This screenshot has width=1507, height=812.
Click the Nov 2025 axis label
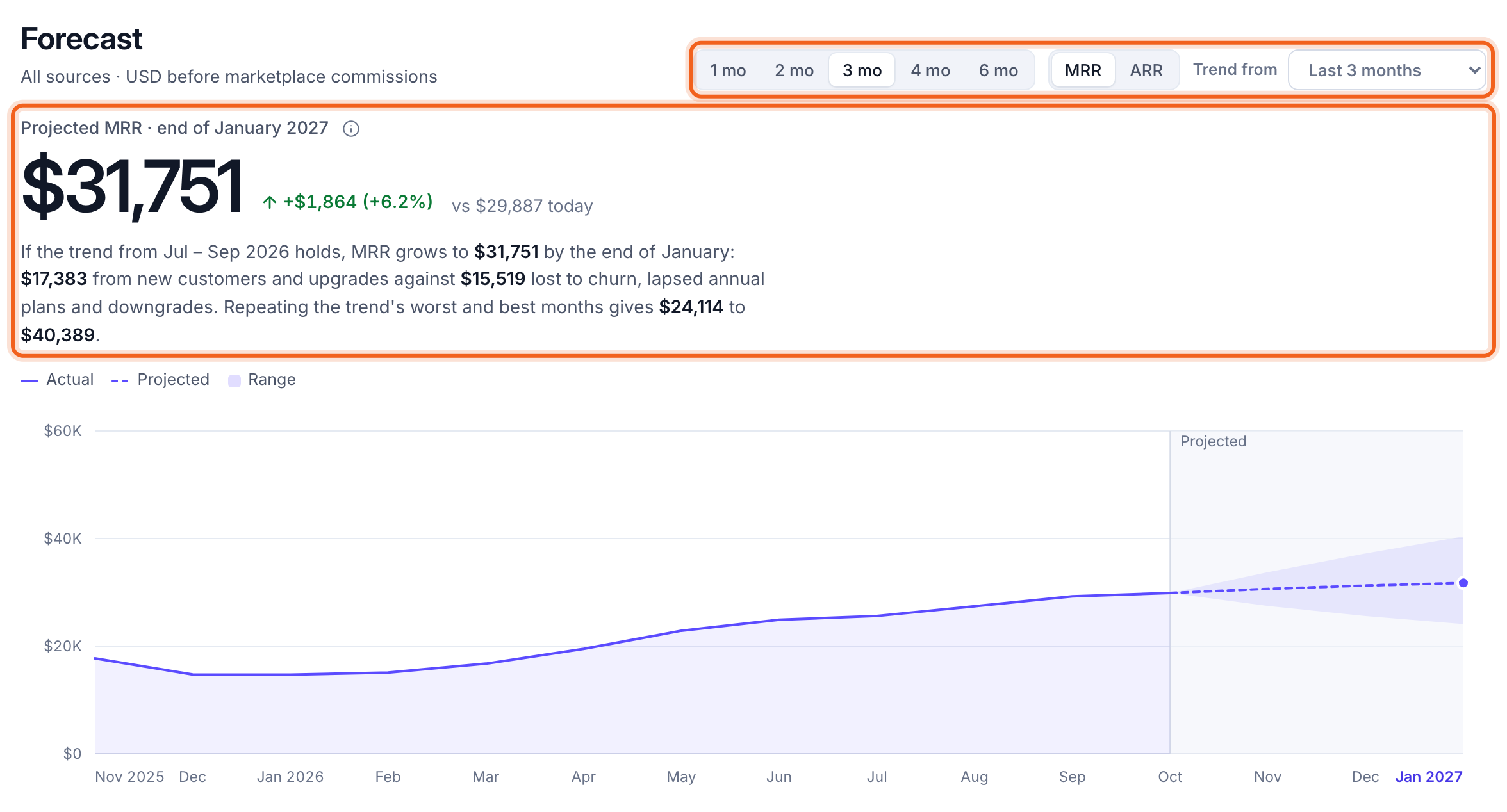tap(129, 777)
